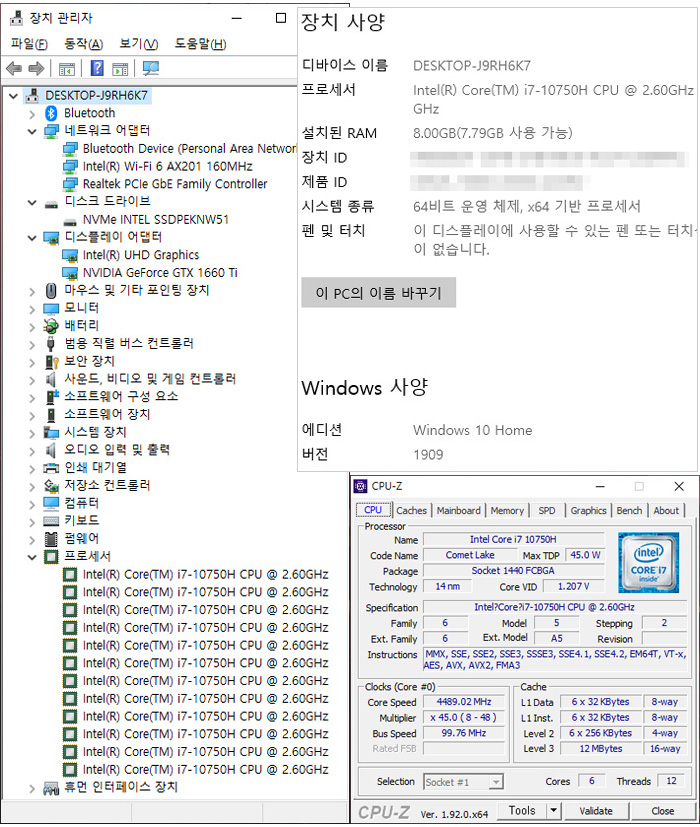Click the show/hide console tree toolbar icon
This screenshot has width=700, height=827.
pos(67,69)
